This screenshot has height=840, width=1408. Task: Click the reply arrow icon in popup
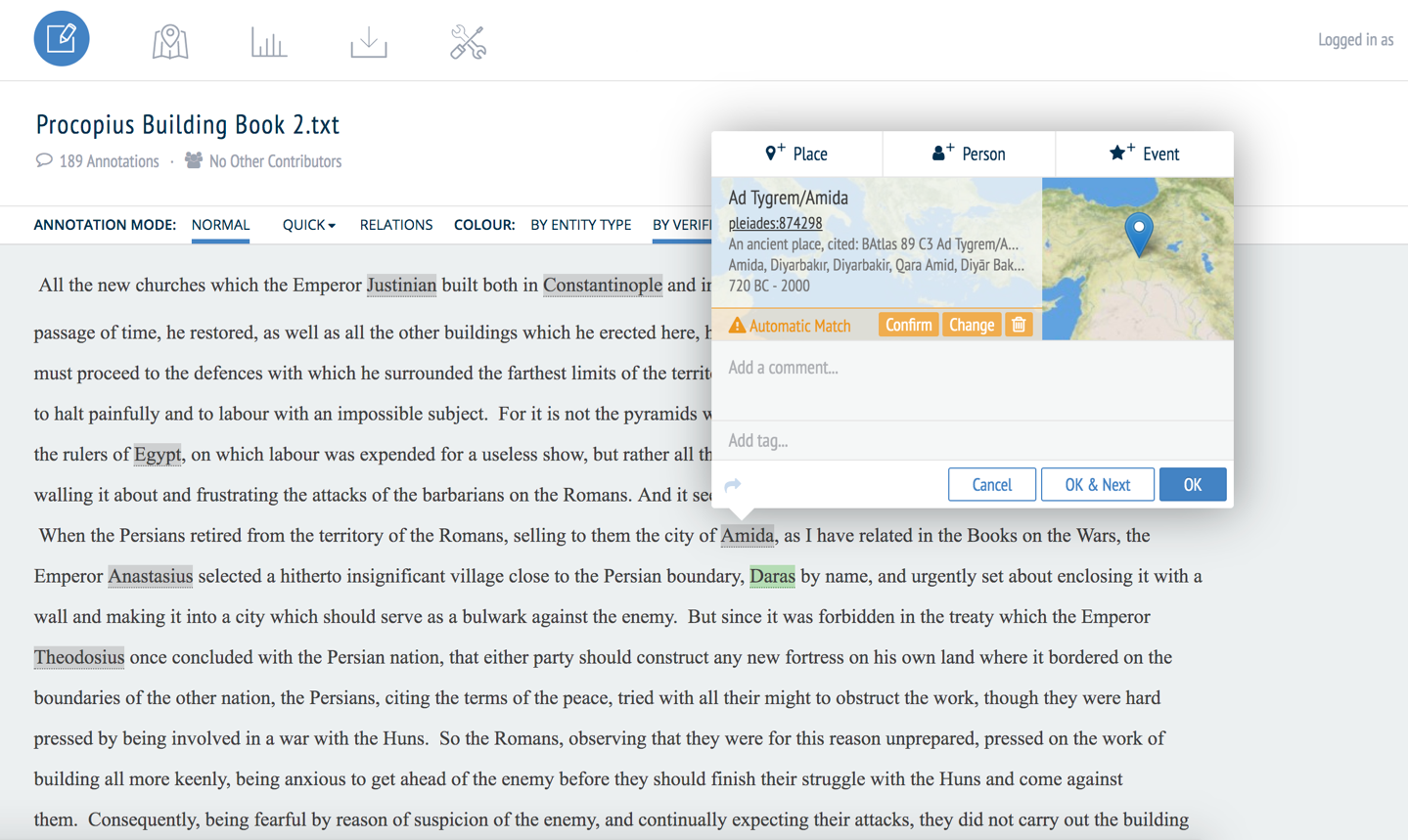click(x=733, y=485)
